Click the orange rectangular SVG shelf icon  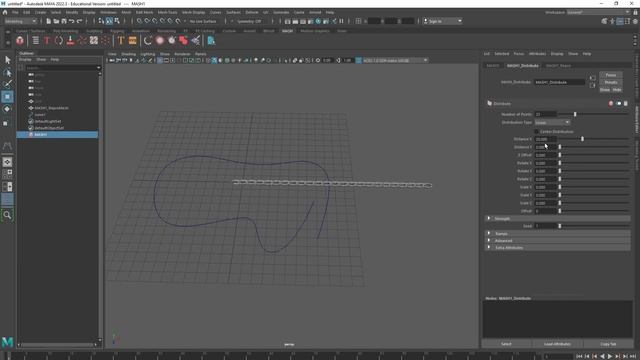coord(133,40)
